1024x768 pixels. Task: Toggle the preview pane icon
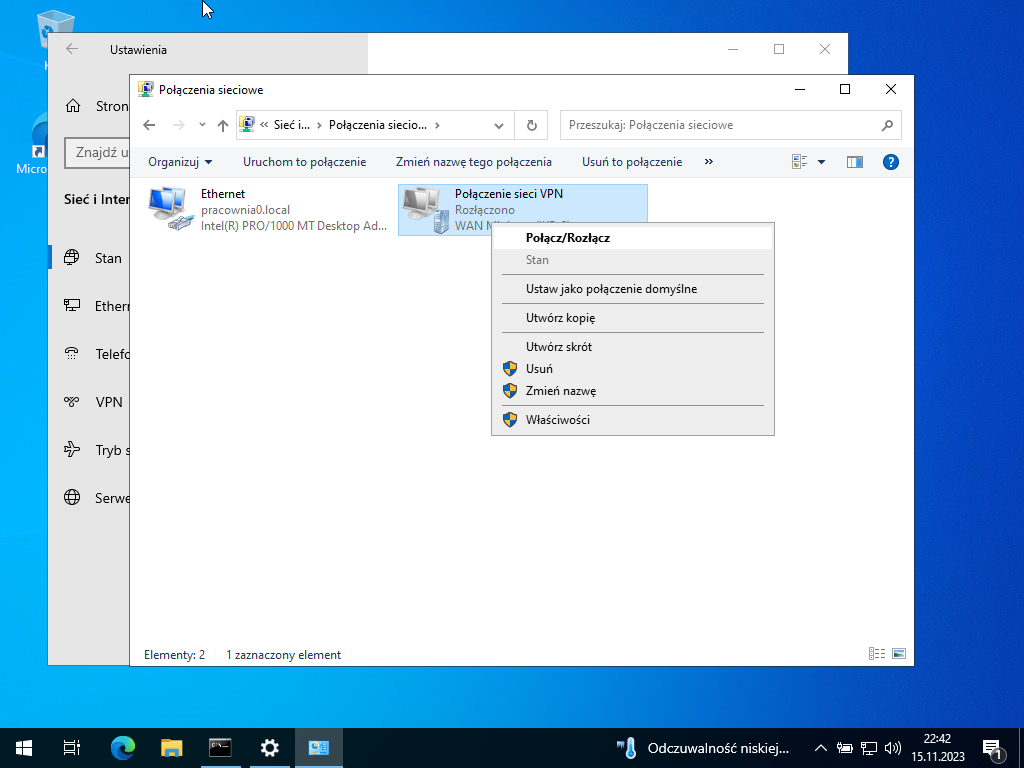click(855, 162)
